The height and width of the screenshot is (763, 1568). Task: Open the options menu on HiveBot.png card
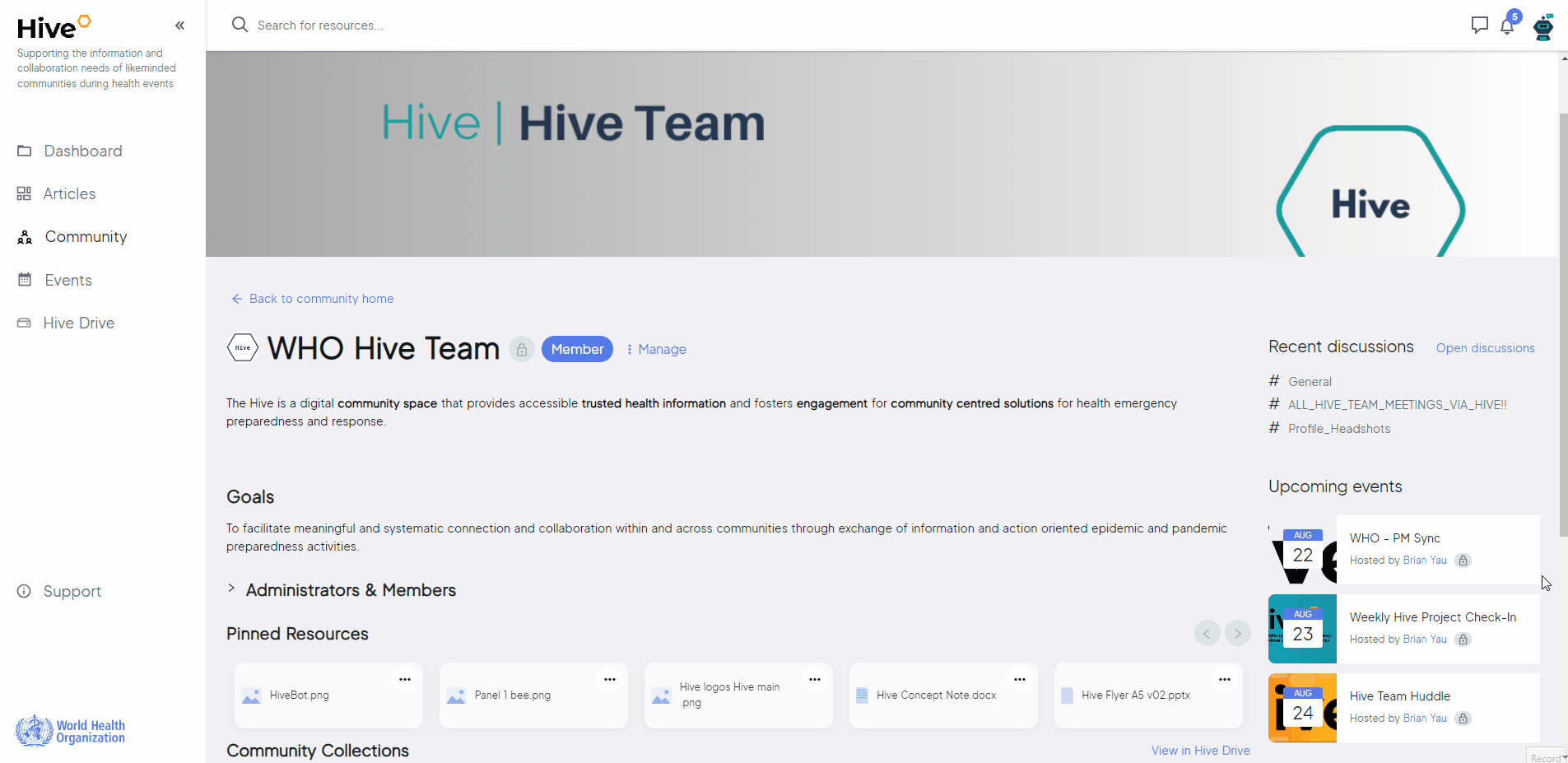[404, 680]
